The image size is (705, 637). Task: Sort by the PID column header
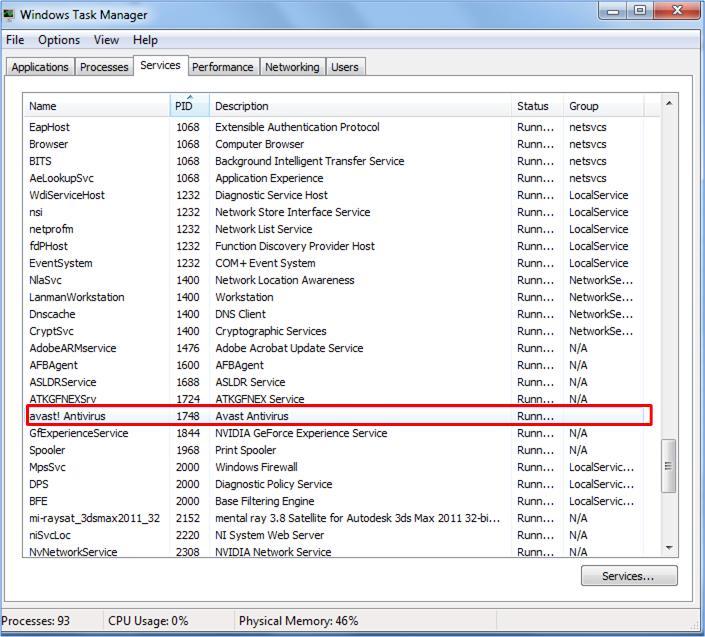[190, 106]
